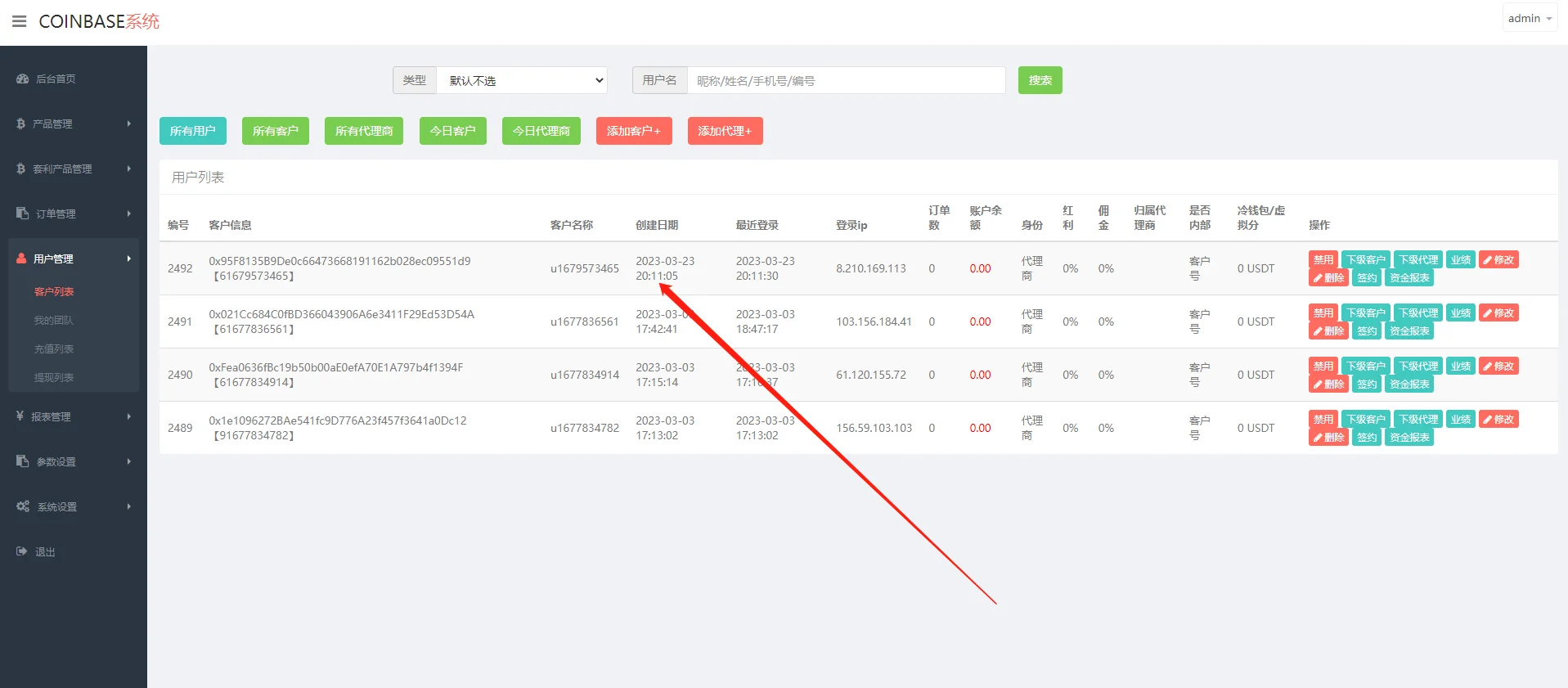Viewport: 1568px width, 688px height.
Task: Click the dashboard icon beside 后台首页
Action: (22, 79)
